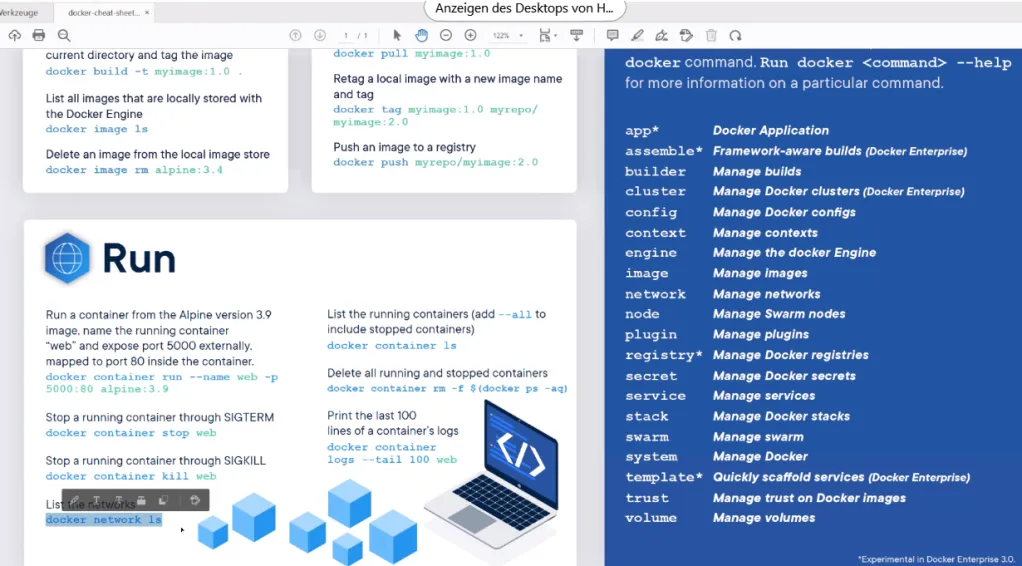Click the 'config' command entry
Viewport: 1022px width, 566px height.
click(650, 213)
